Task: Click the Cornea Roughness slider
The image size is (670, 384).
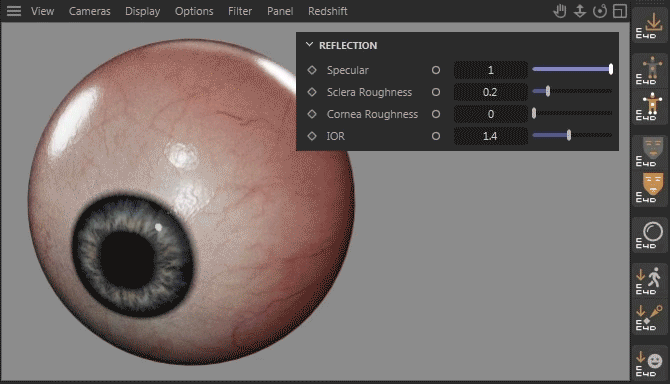Action: point(572,113)
